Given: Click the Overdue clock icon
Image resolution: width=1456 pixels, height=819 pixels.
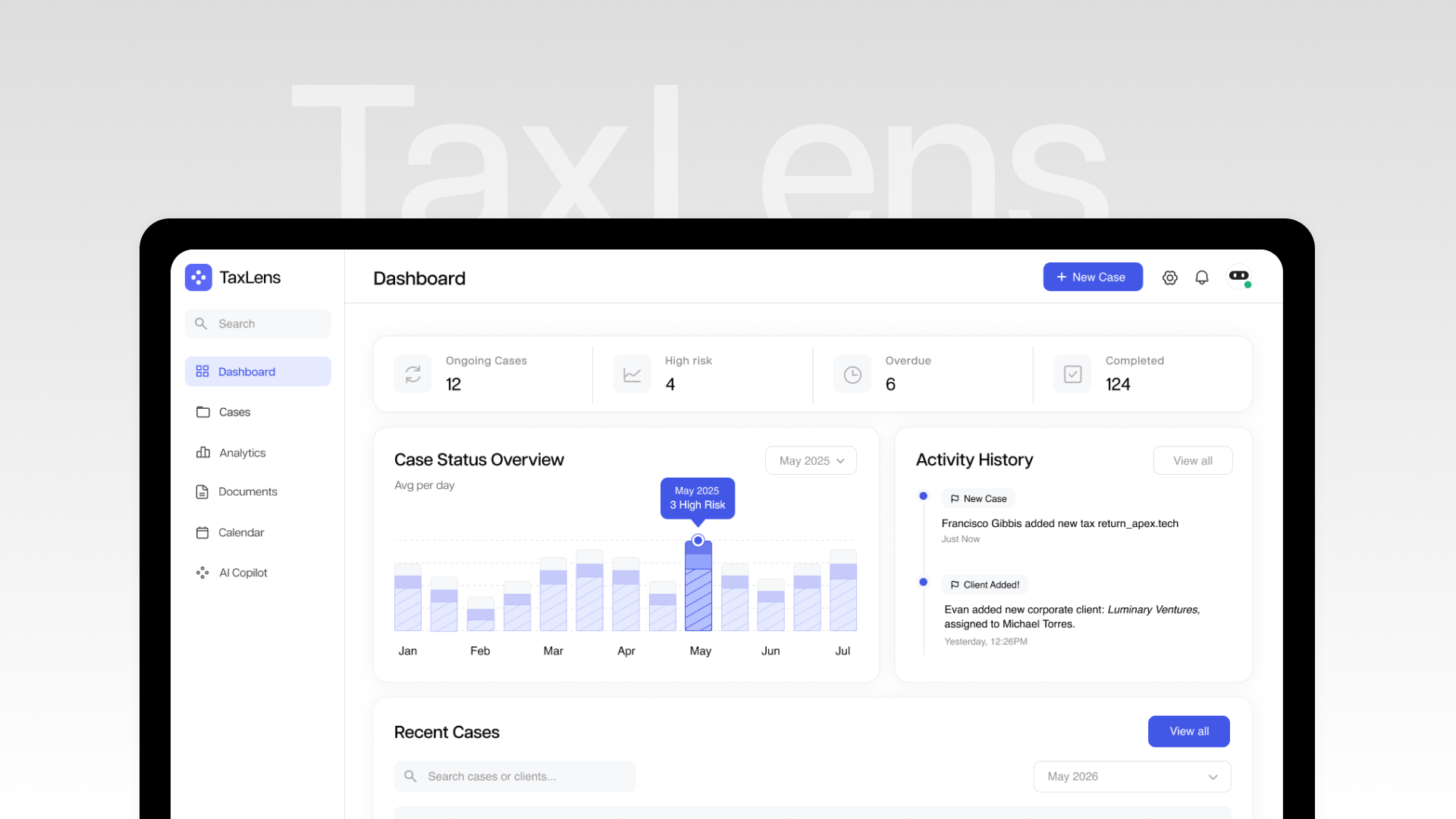Looking at the screenshot, I should [852, 374].
